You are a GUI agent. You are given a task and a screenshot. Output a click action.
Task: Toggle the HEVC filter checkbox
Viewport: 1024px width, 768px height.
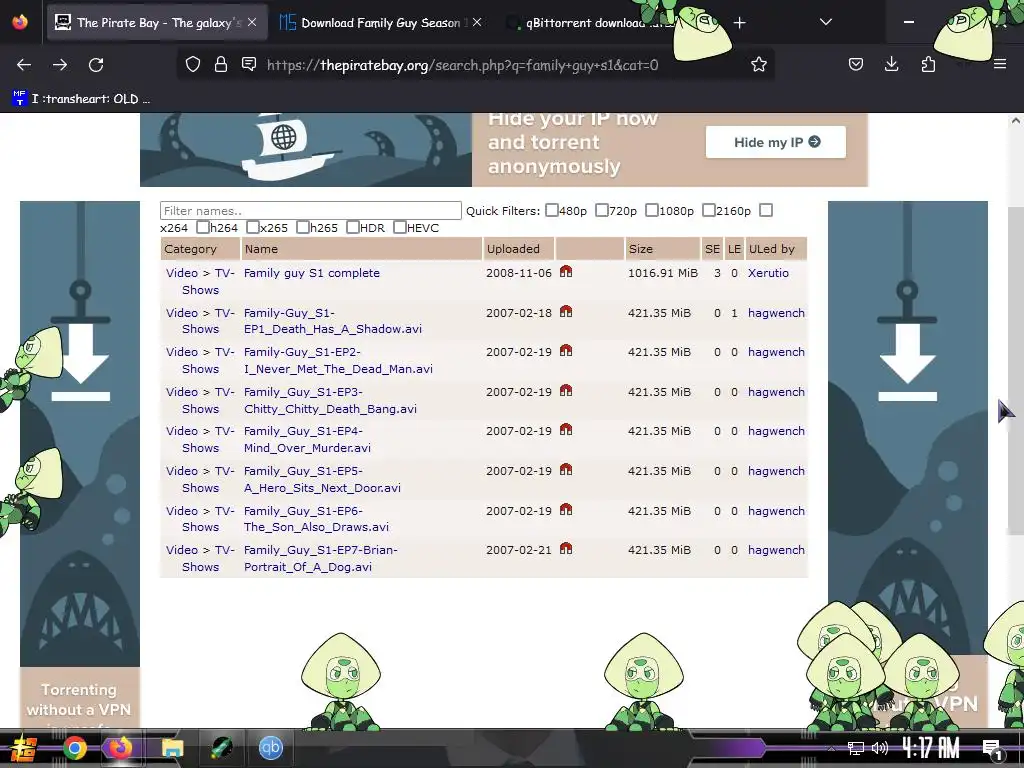(x=400, y=227)
